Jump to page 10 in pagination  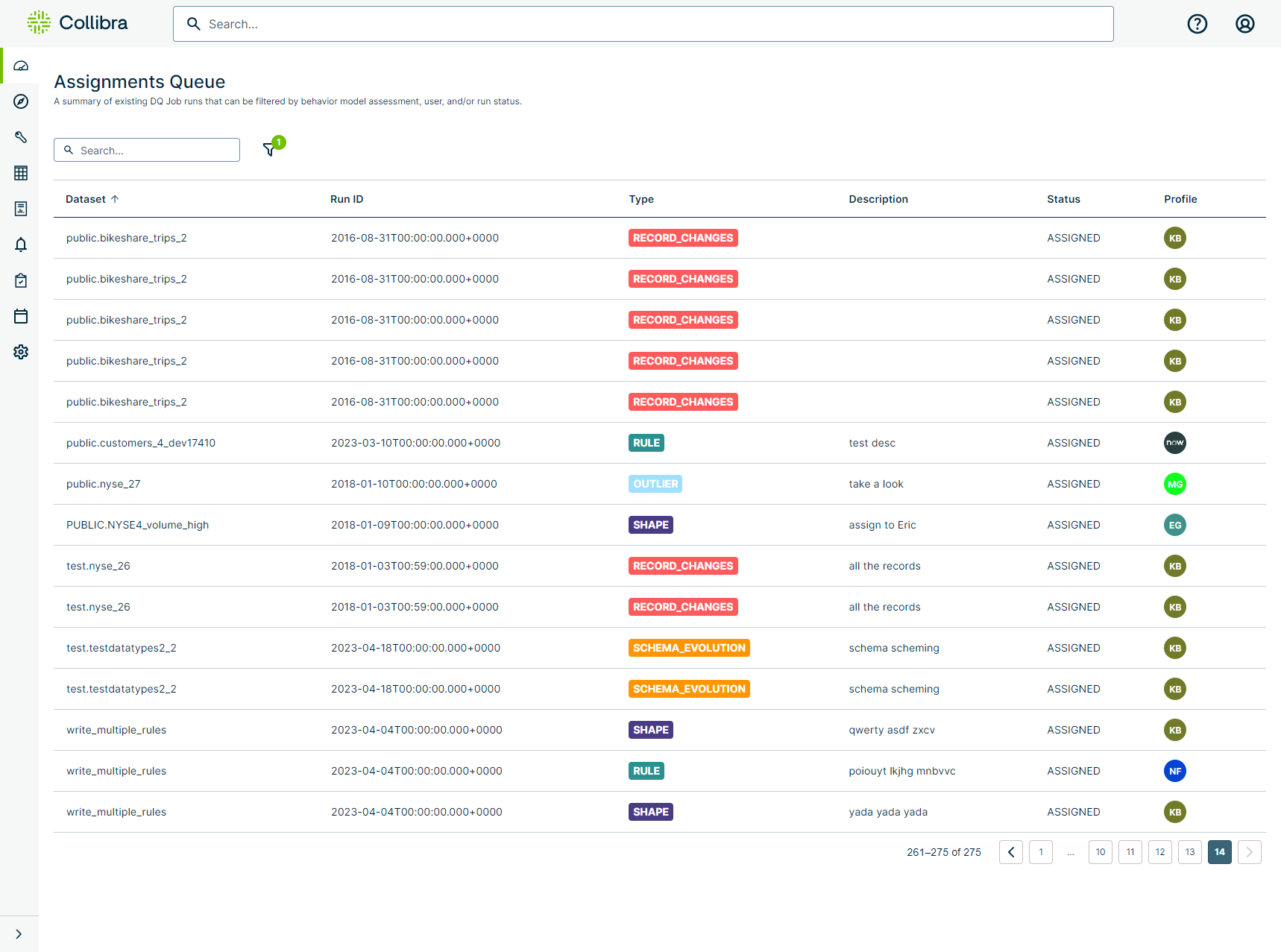pos(1100,851)
